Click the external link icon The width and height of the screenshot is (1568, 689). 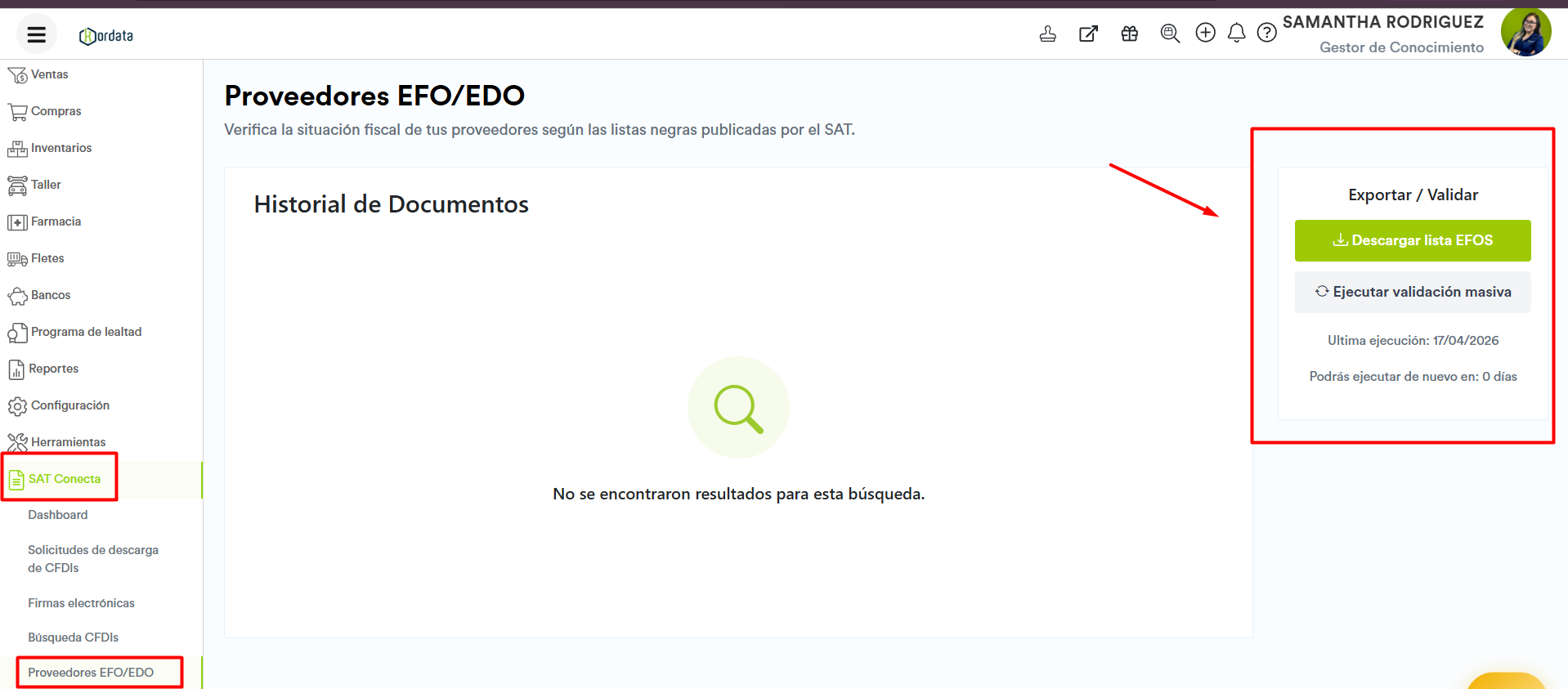click(1088, 34)
